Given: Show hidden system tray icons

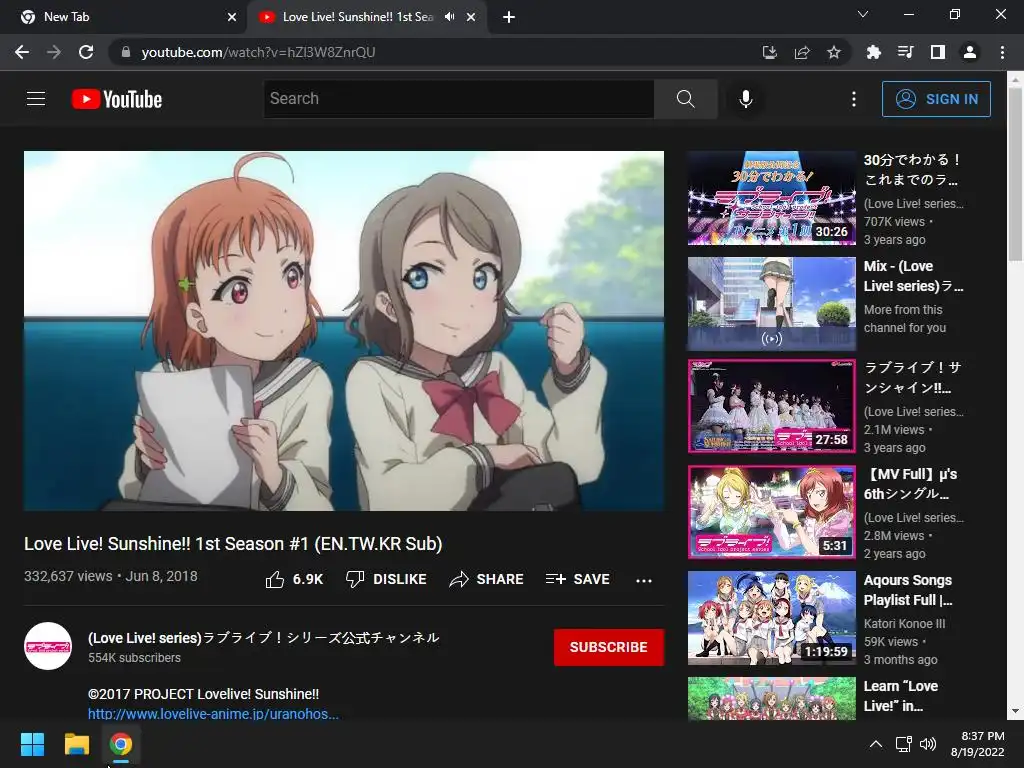Looking at the screenshot, I should 876,744.
